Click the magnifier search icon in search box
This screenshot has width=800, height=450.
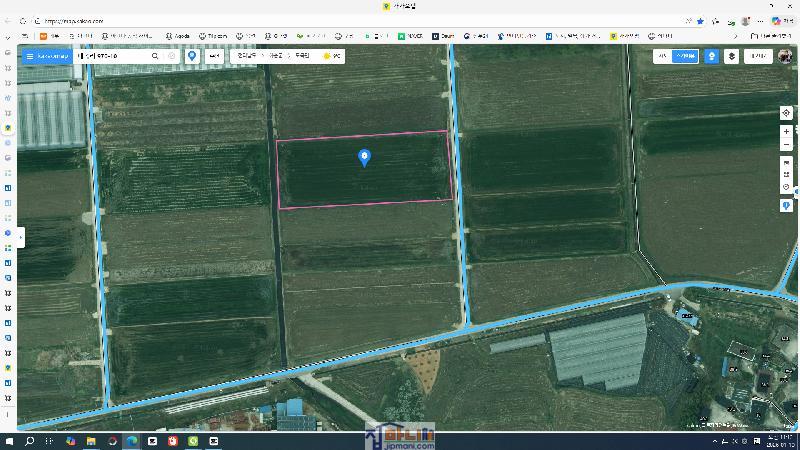click(x=155, y=56)
